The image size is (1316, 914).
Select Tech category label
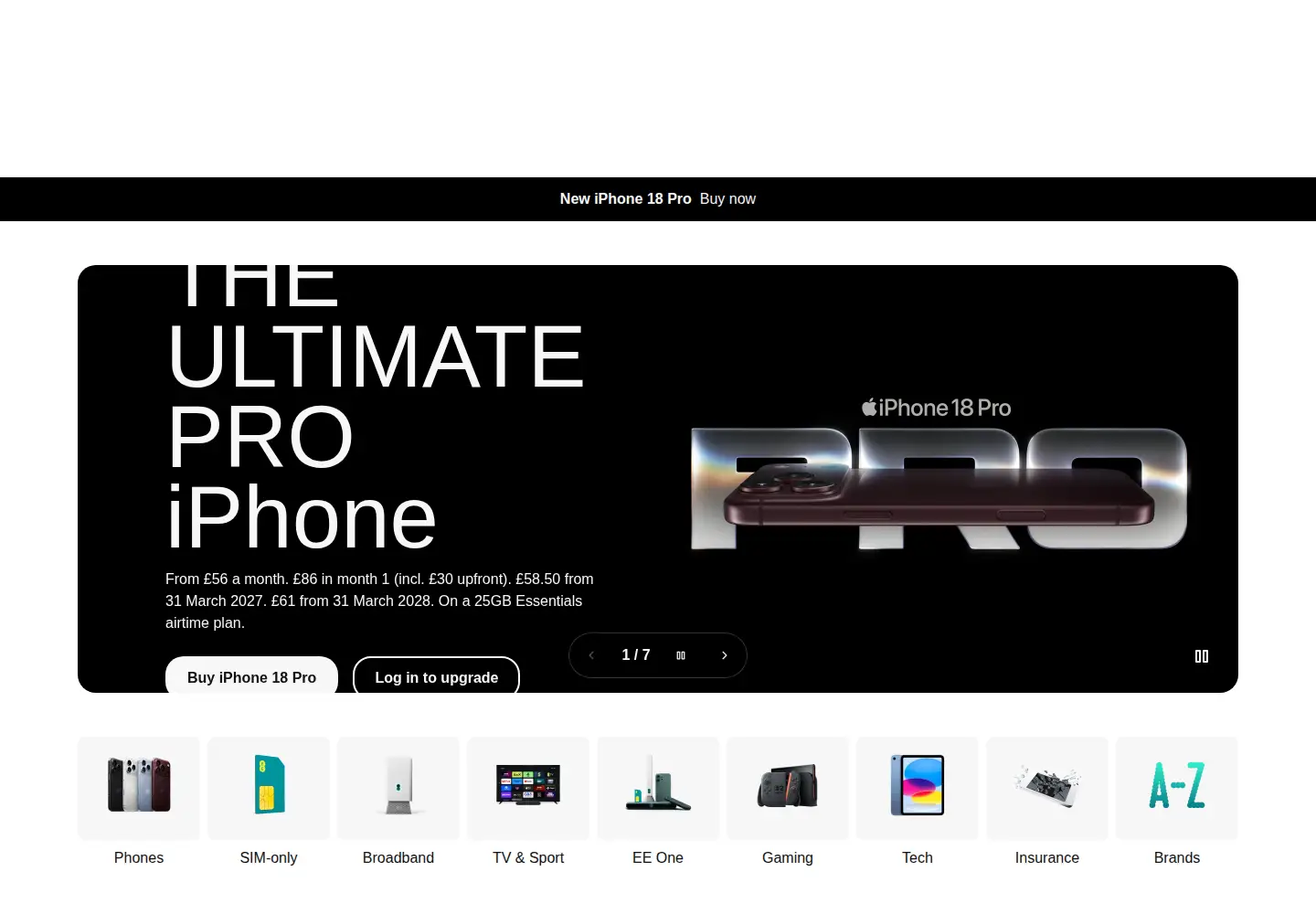pyautogui.click(x=918, y=857)
